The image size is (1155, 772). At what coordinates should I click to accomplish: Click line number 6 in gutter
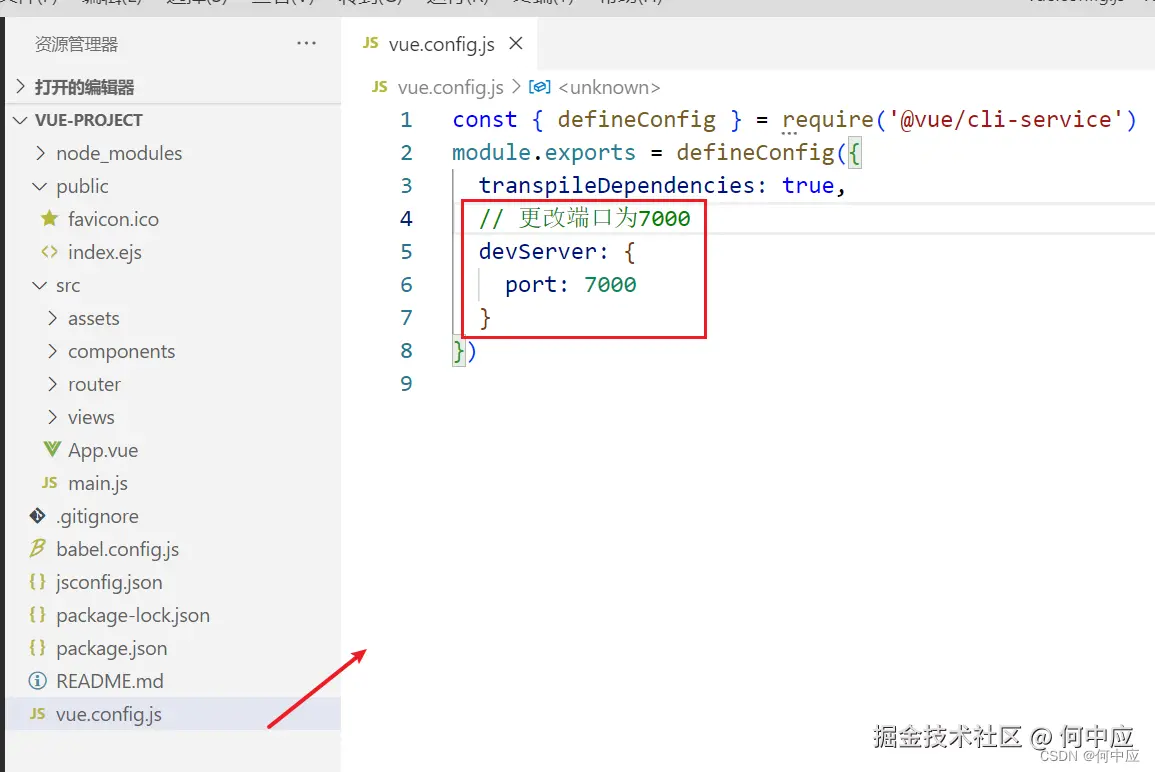(x=407, y=284)
